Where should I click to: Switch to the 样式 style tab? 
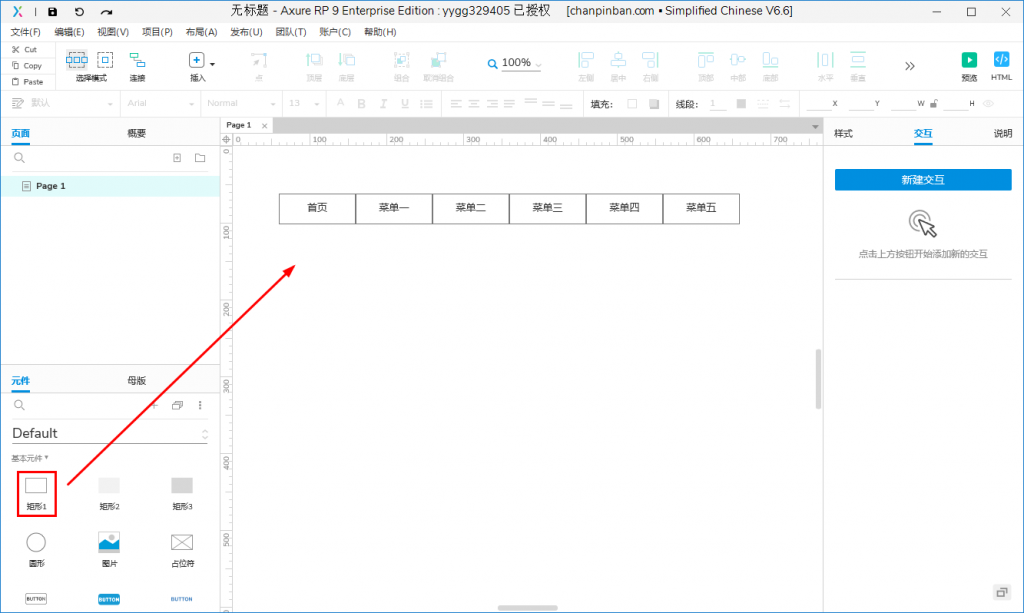click(x=843, y=133)
